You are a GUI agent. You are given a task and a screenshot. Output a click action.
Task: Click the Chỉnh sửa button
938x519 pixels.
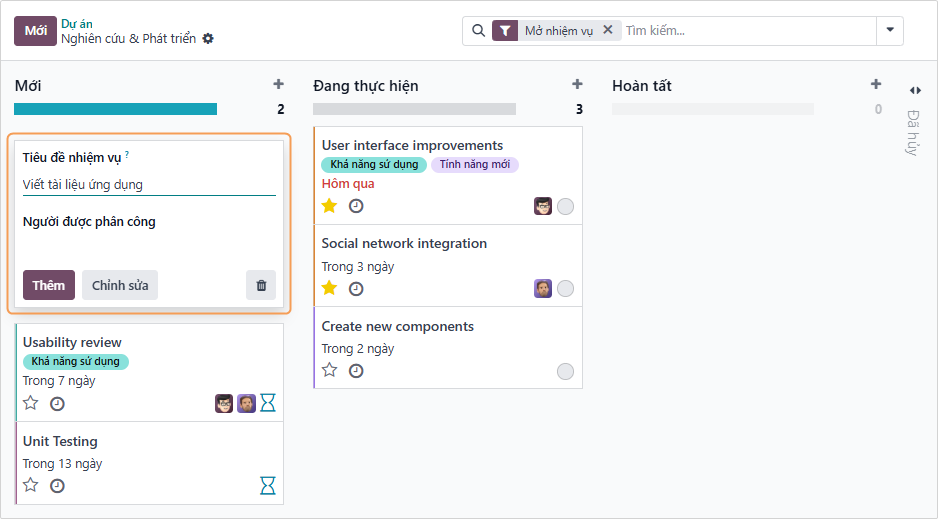pos(120,285)
